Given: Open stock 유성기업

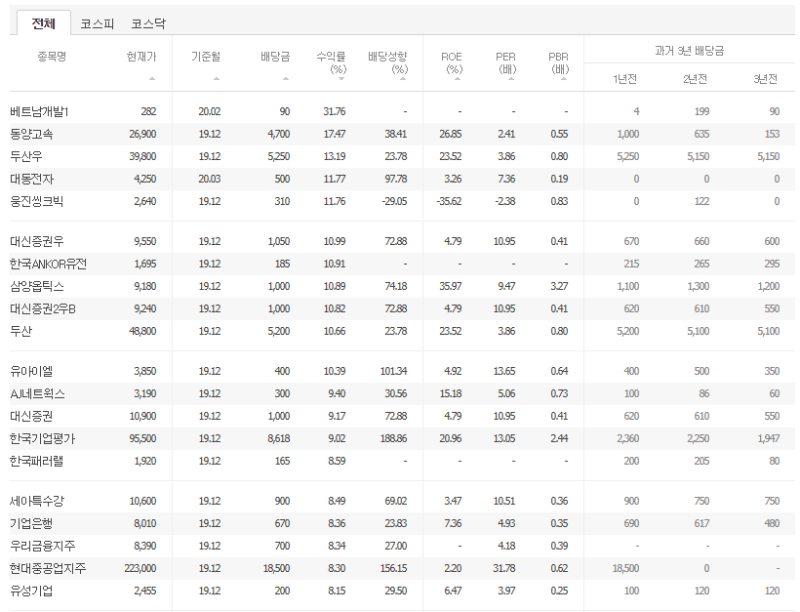Looking at the screenshot, I should coord(31,591).
